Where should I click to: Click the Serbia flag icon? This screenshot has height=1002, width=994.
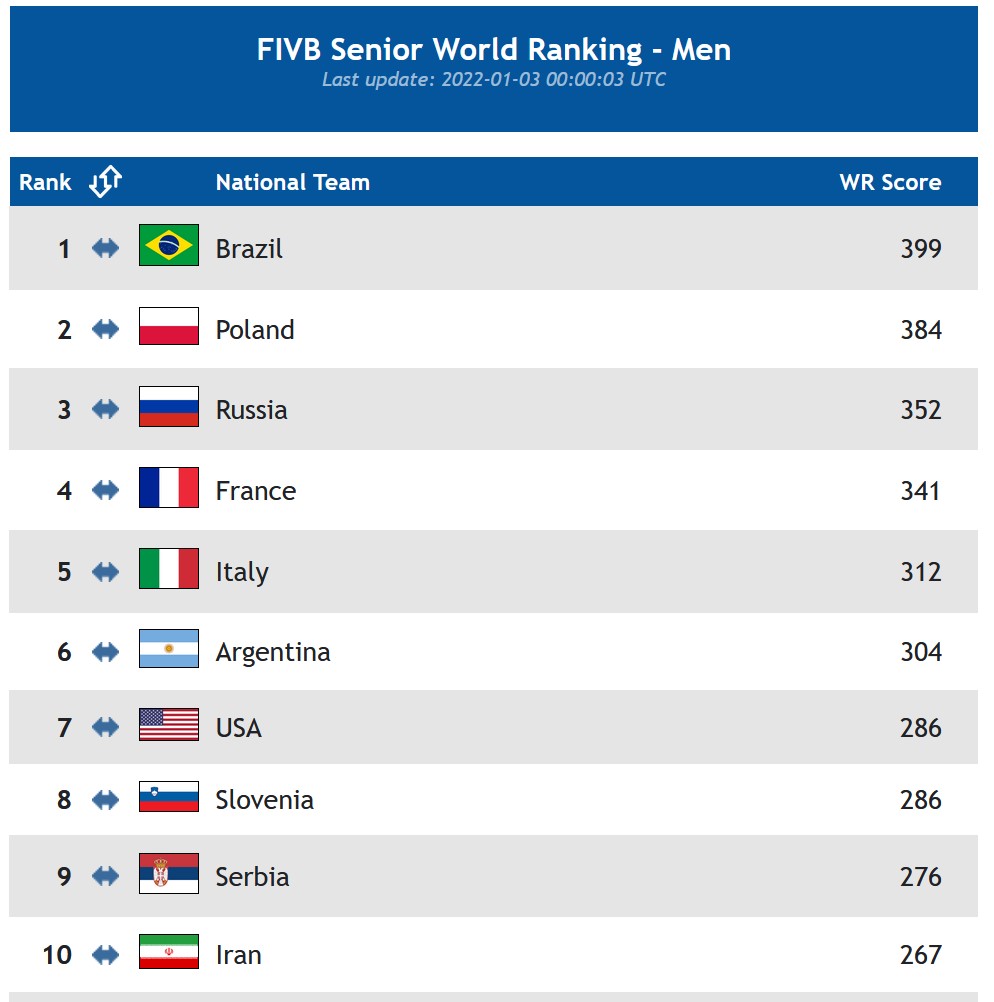click(168, 874)
